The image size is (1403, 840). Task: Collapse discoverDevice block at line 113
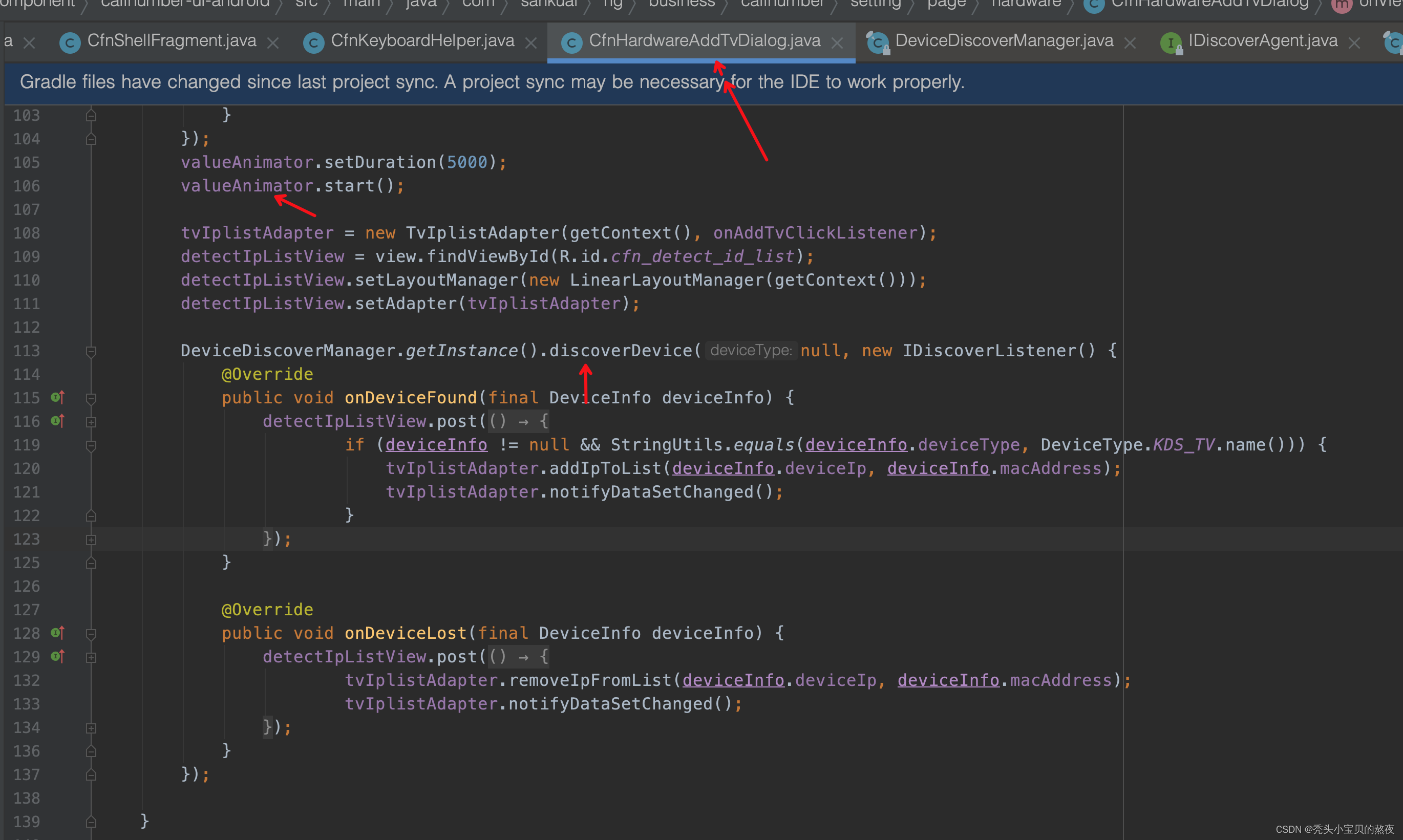click(x=91, y=351)
